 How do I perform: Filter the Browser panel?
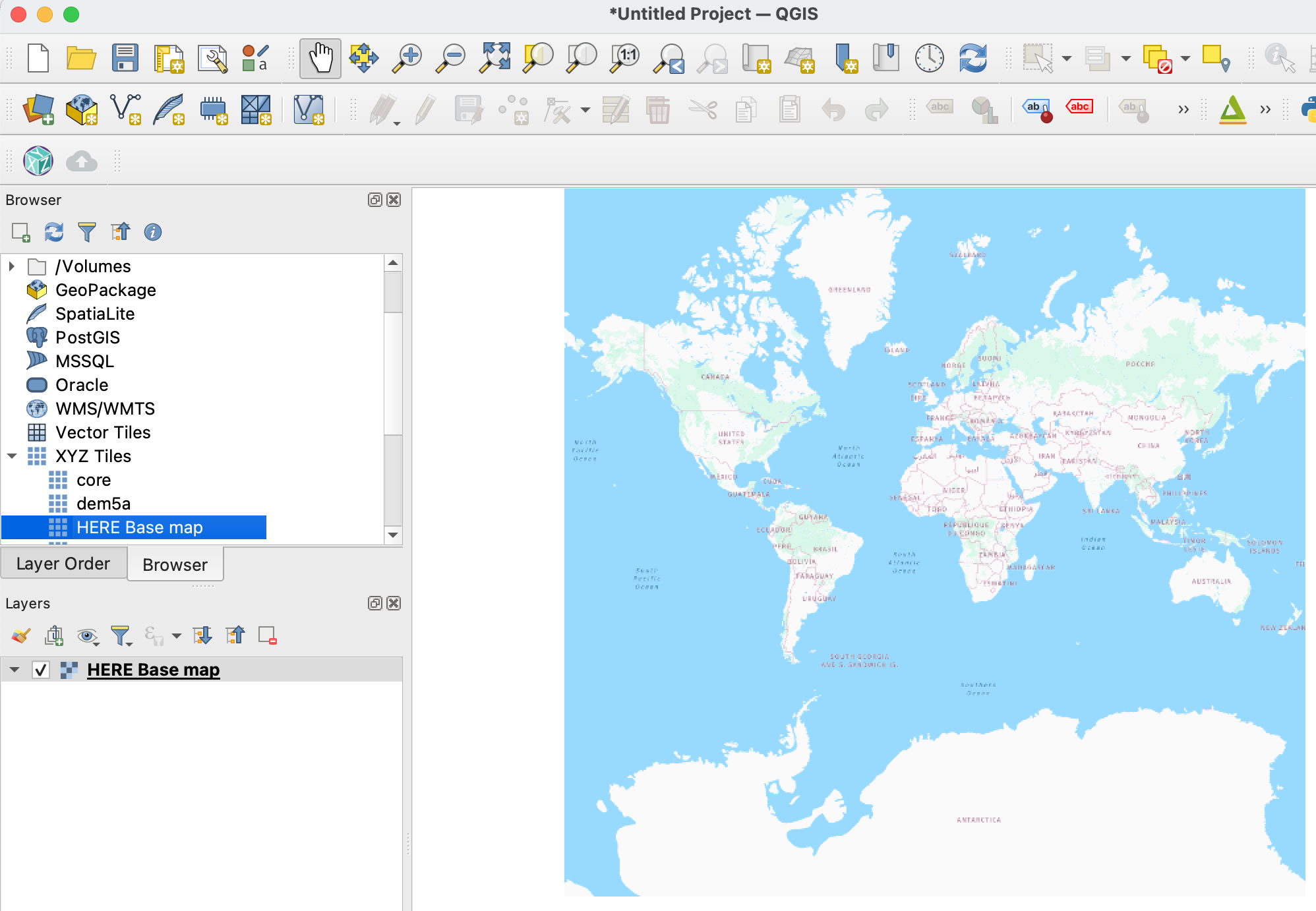87,232
